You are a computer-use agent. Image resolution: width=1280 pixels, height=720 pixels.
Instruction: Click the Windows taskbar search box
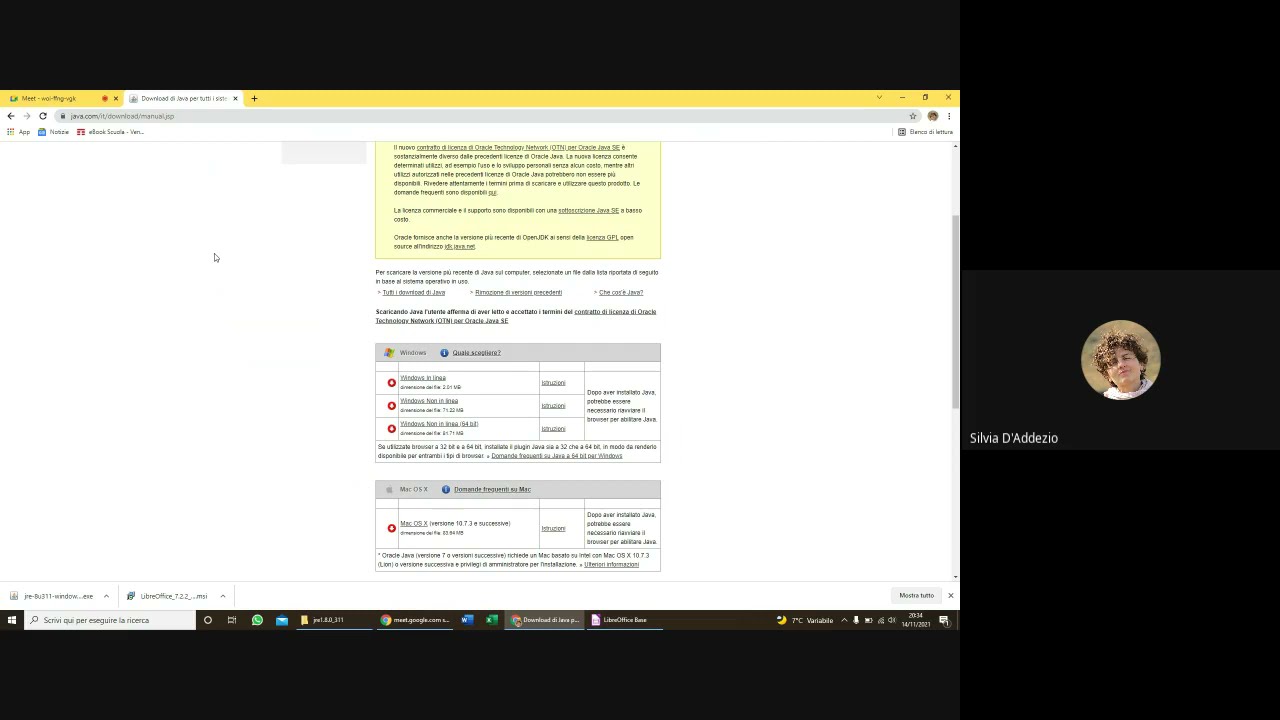[x=110, y=620]
